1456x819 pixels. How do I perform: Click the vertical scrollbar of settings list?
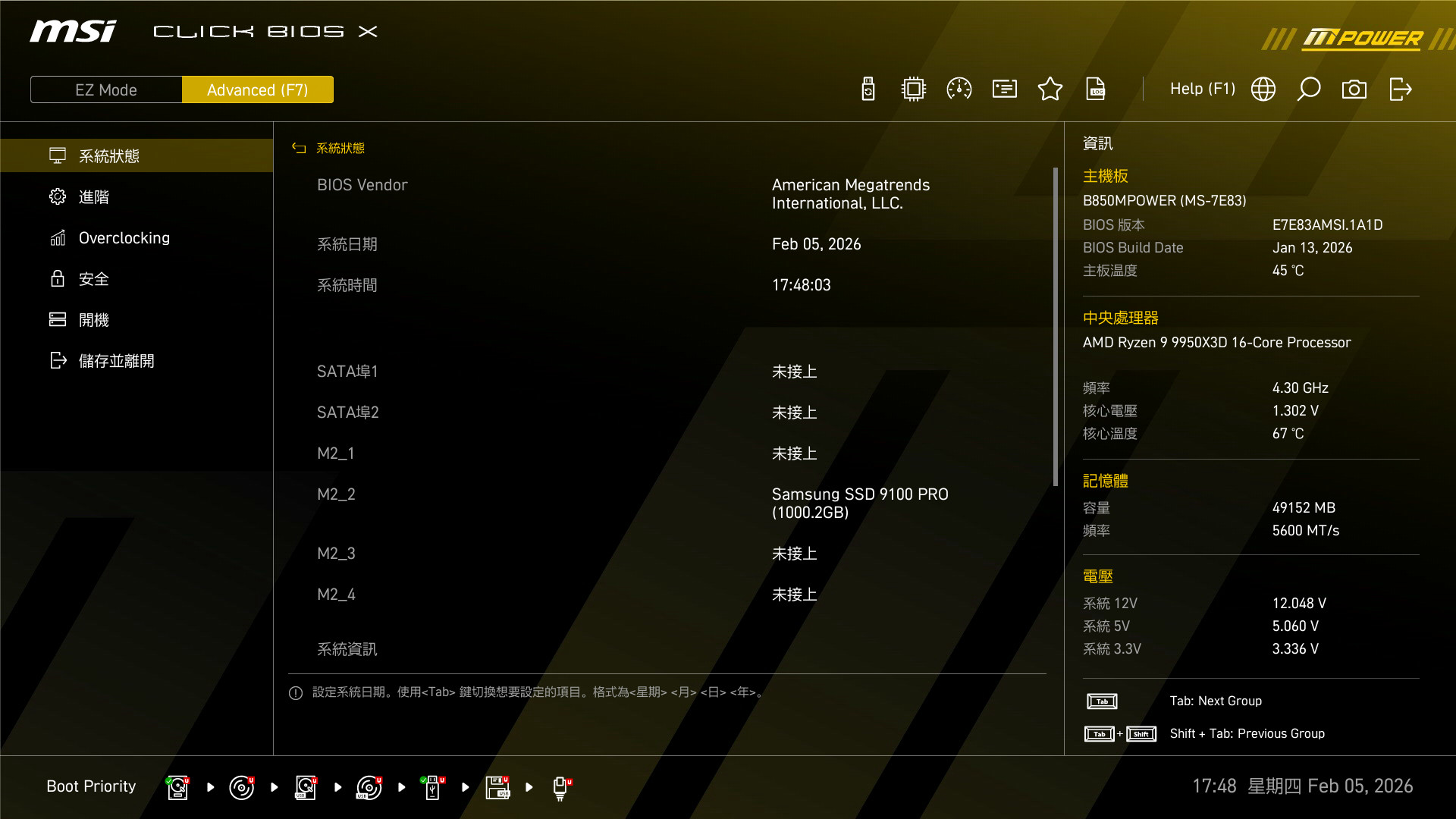pyautogui.click(x=1055, y=326)
